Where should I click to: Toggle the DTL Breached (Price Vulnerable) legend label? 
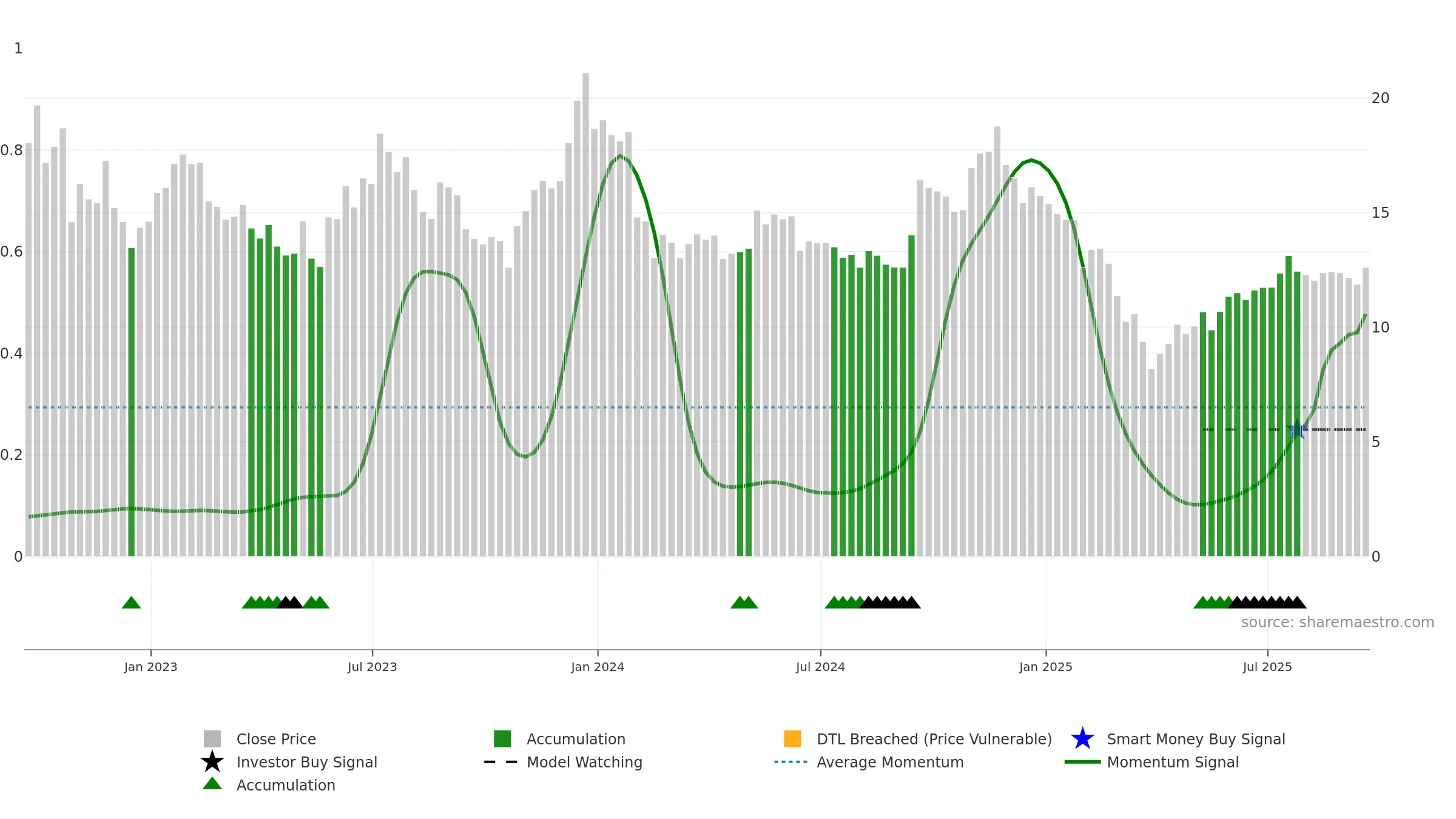(x=934, y=739)
